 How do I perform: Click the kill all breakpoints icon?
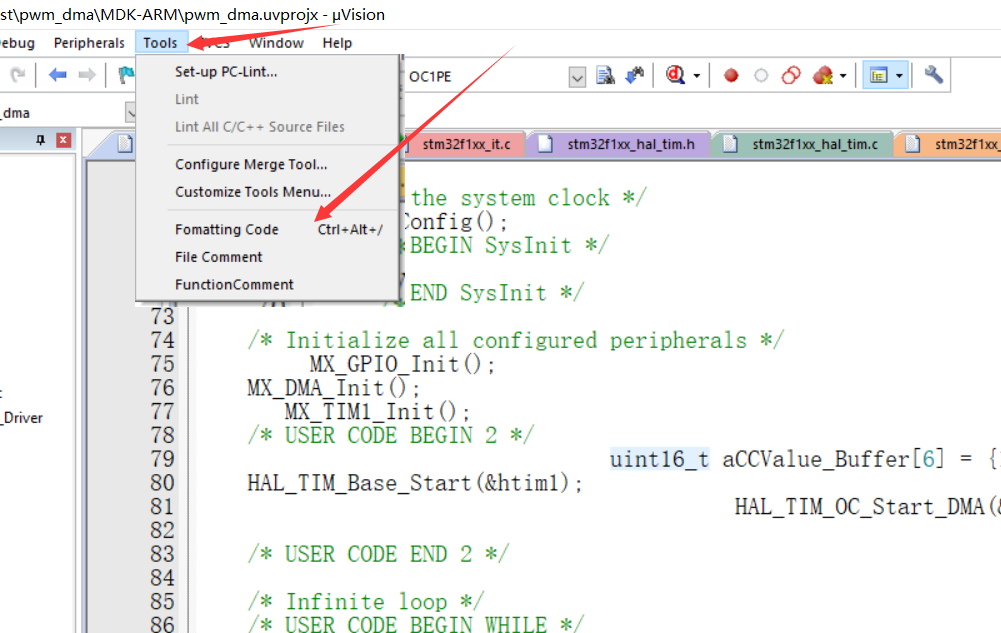tap(823, 75)
